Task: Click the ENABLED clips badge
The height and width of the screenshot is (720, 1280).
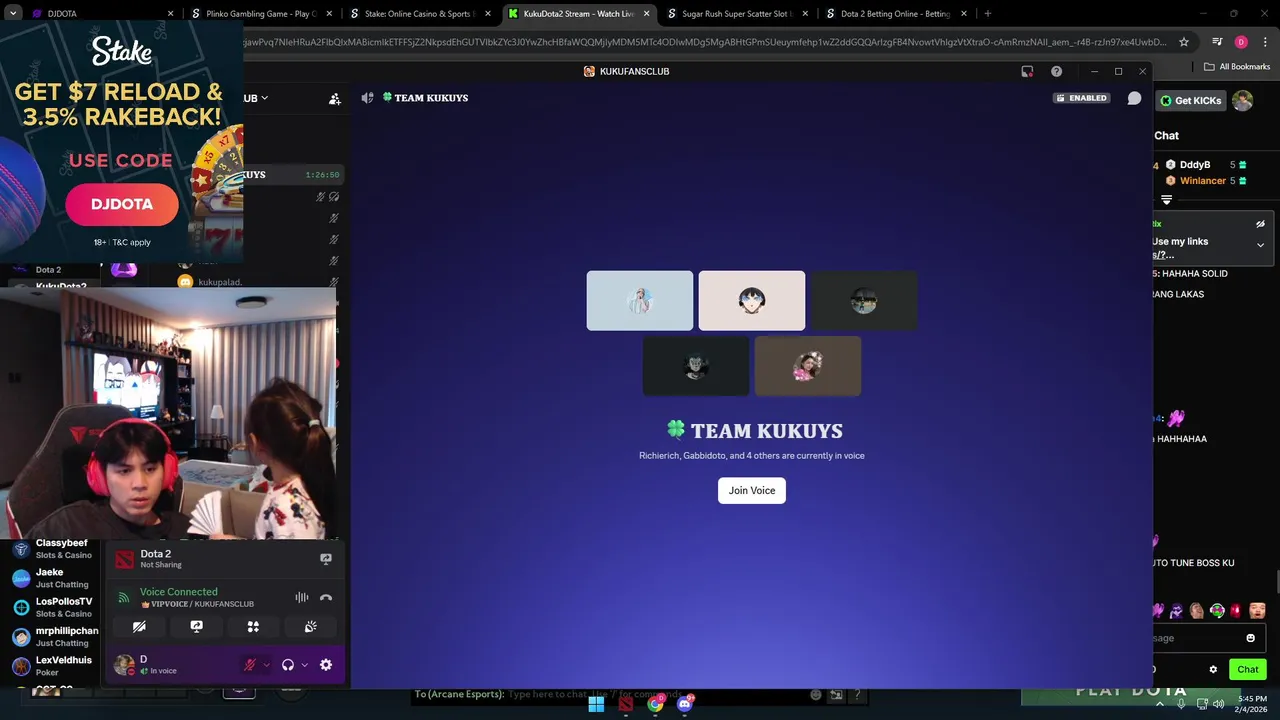Action: (x=1082, y=98)
